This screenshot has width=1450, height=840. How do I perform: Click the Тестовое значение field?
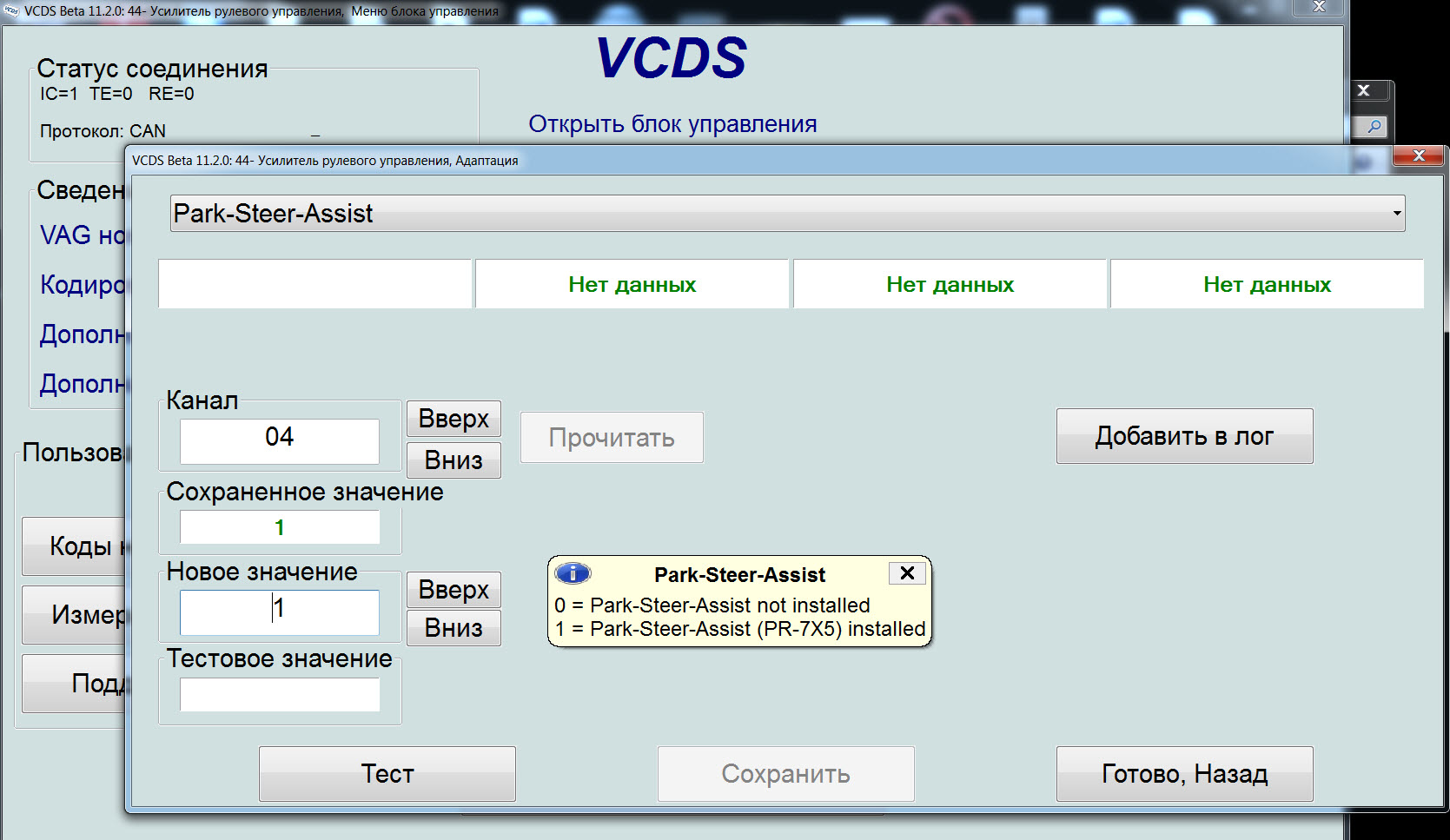[280, 695]
